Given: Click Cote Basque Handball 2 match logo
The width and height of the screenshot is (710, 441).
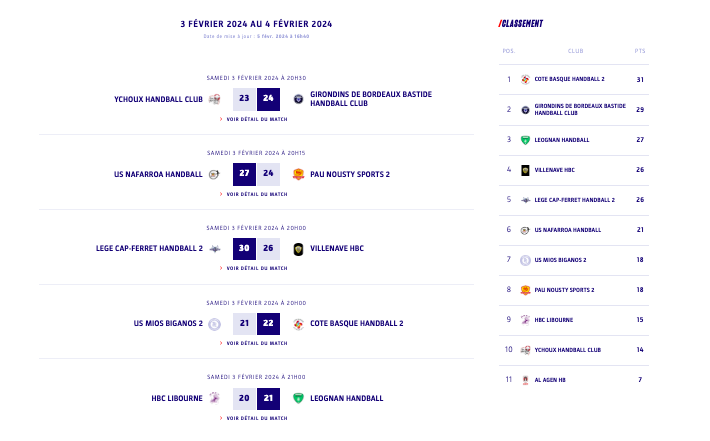Looking at the screenshot, I should (298, 323).
